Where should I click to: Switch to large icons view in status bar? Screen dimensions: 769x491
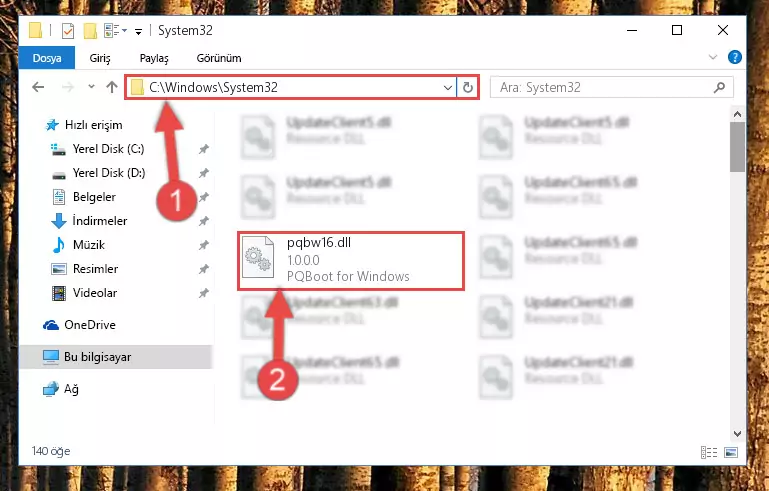tap(731, 452)
